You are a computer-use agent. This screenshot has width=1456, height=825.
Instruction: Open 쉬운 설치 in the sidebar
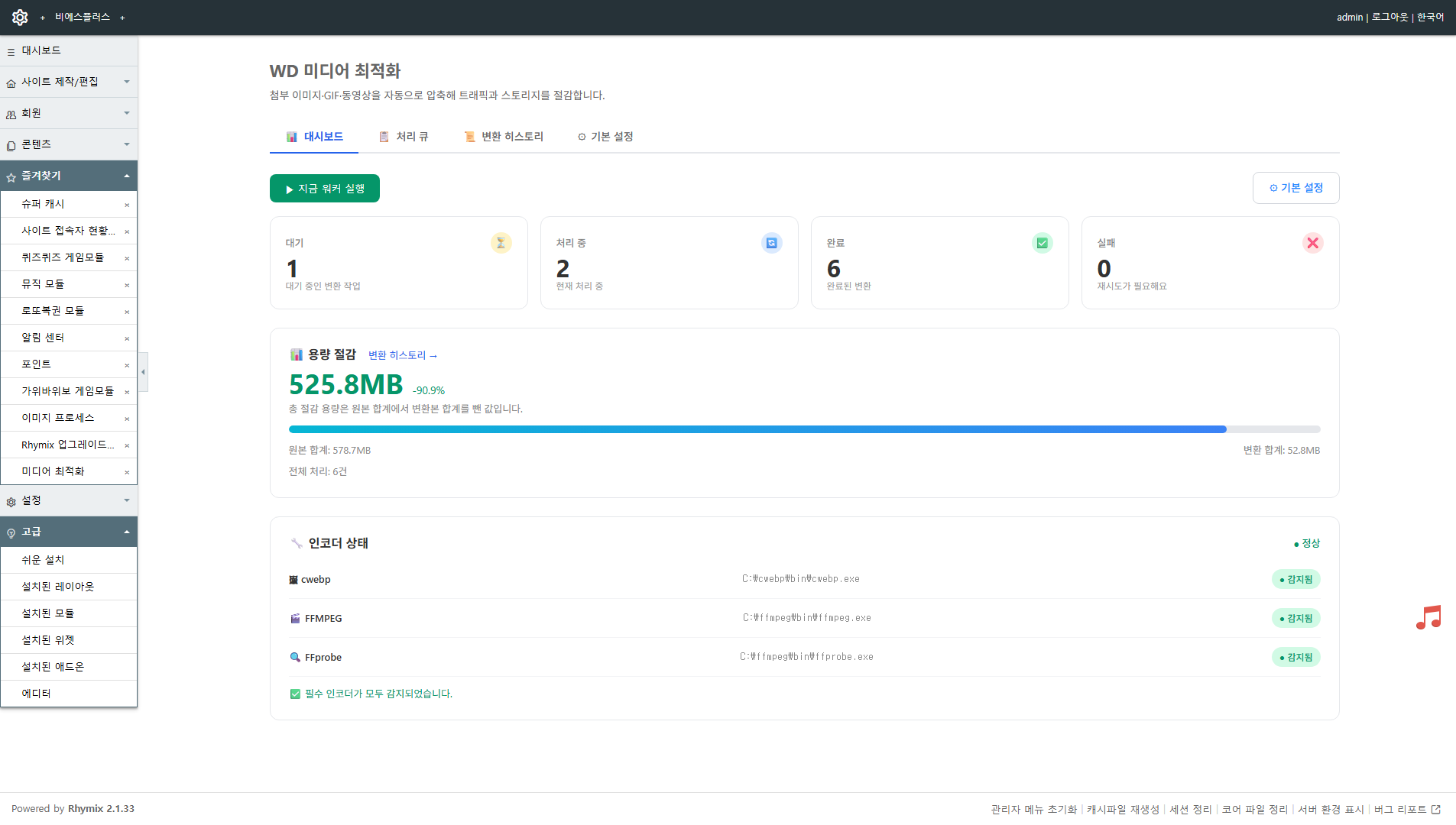tap(69, 560)
